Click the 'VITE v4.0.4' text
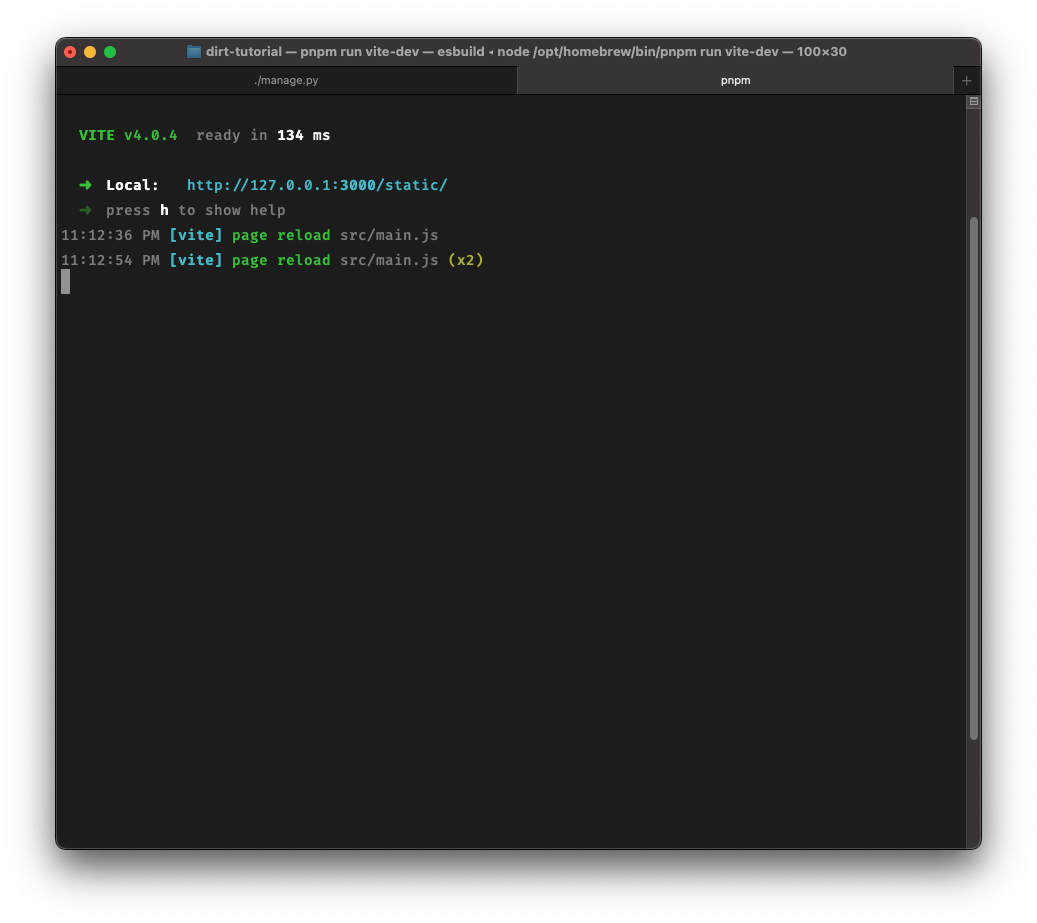This screenshot has width=1037, height=923. point(128,135)
